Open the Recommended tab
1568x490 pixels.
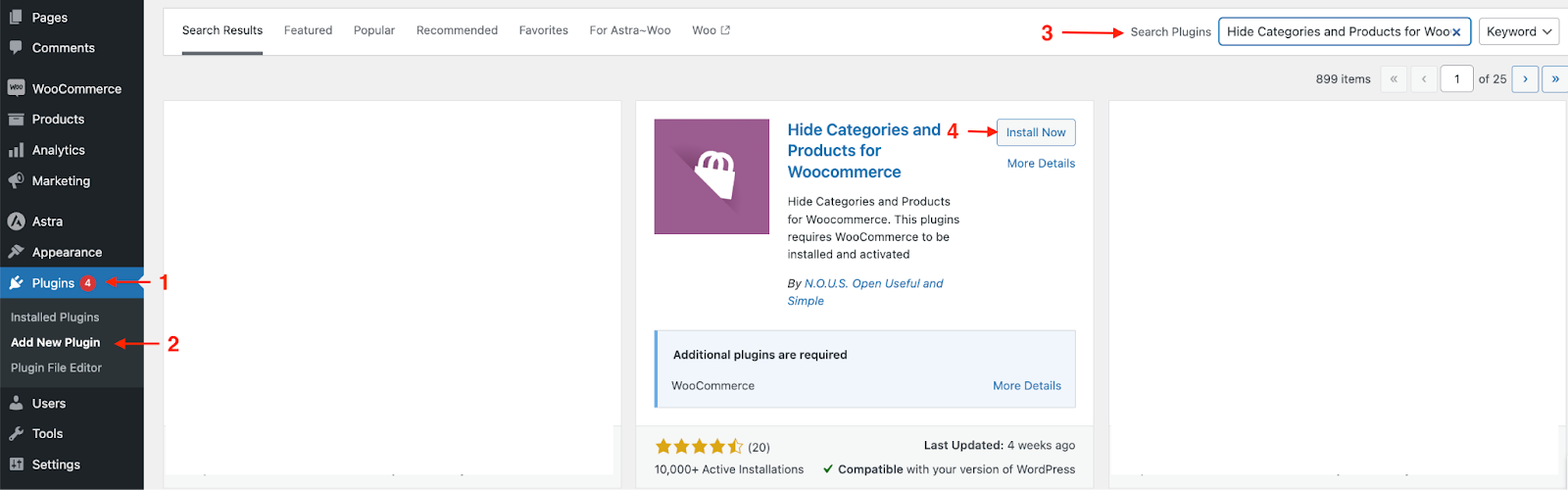click(x=457, y=30)
